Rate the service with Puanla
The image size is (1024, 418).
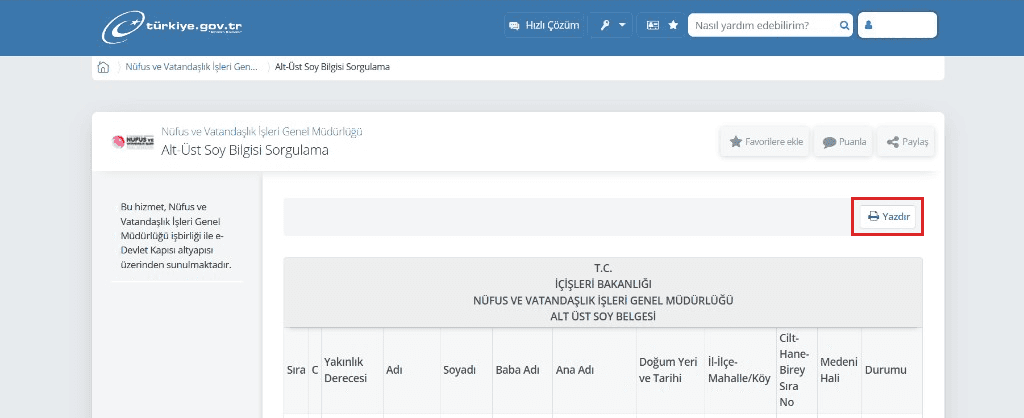click(x=844, y=142)
